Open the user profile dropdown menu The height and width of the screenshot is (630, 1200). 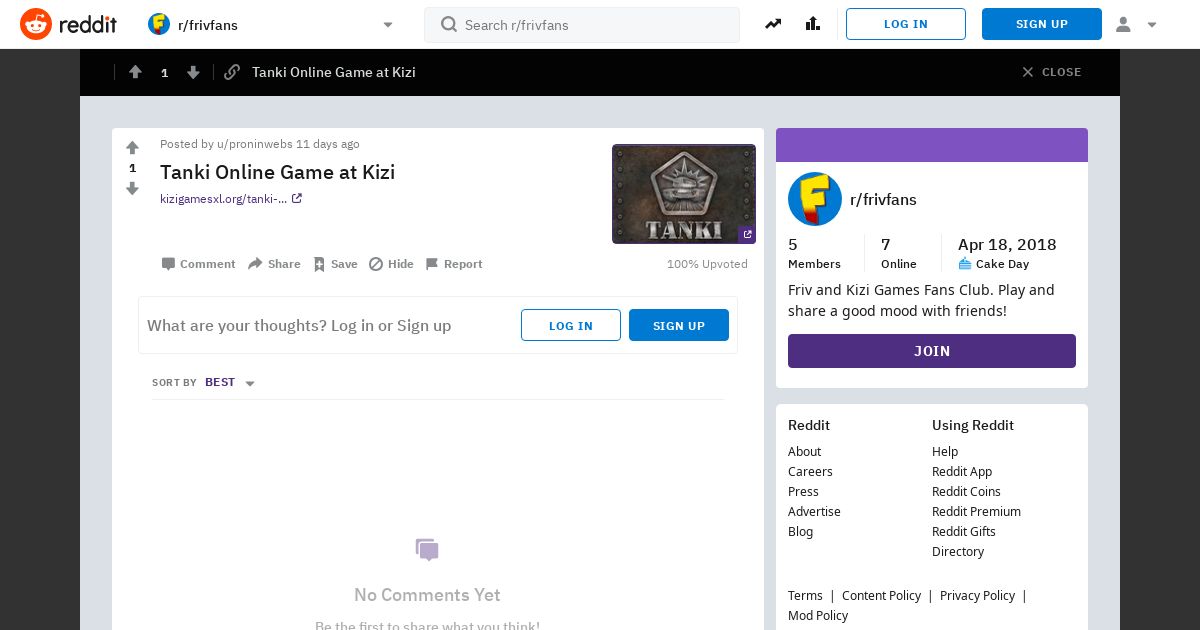click(x=1136, y=24)
